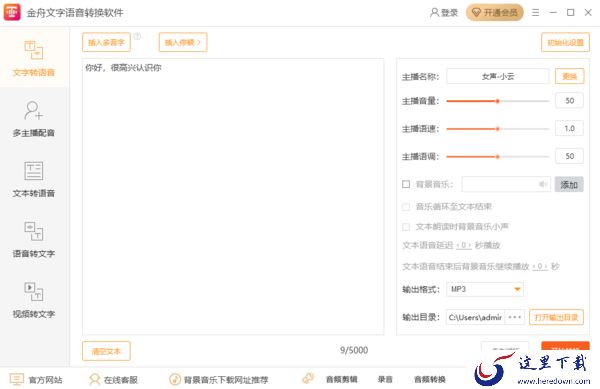Expand the 插入停顿 dropdown button
Viewport: 600px width, 389px height.
pos(183,42)
